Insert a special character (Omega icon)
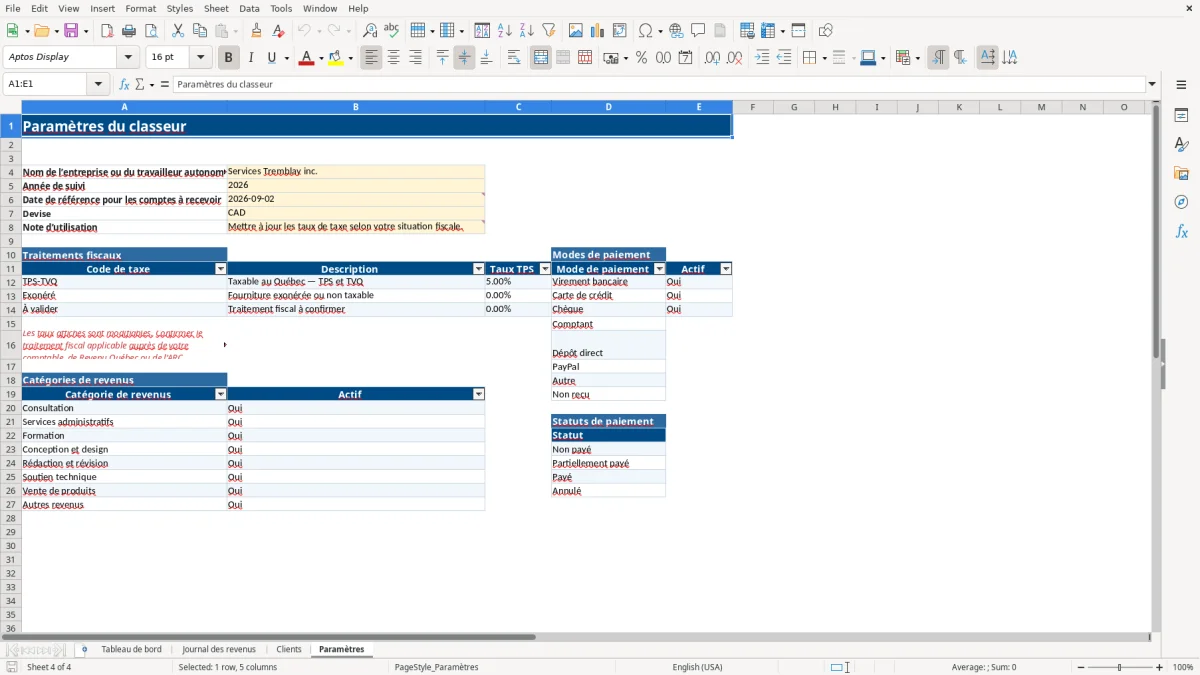 pos(645,31)
